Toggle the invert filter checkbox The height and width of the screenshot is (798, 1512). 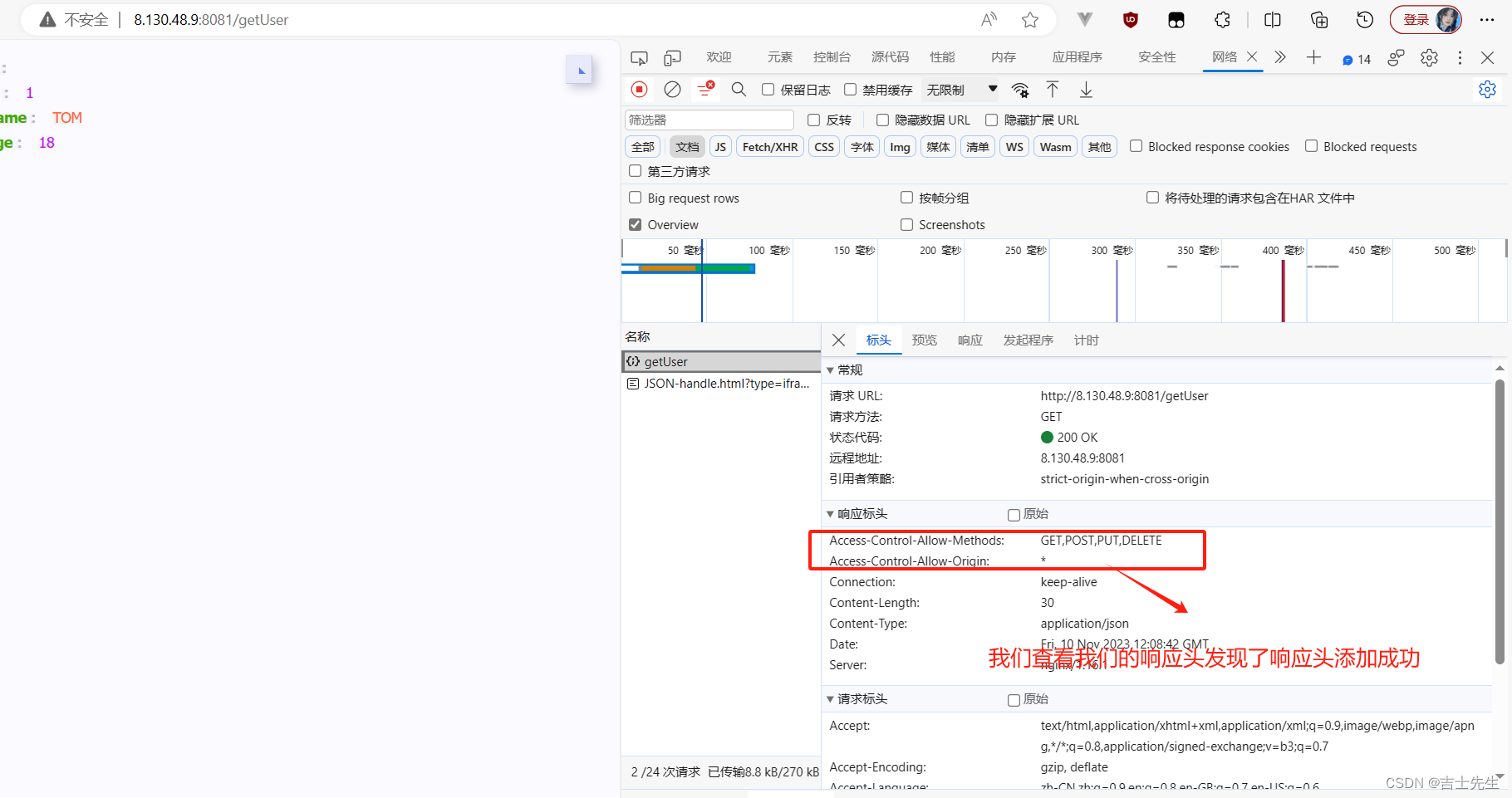[x=813, y=120]
